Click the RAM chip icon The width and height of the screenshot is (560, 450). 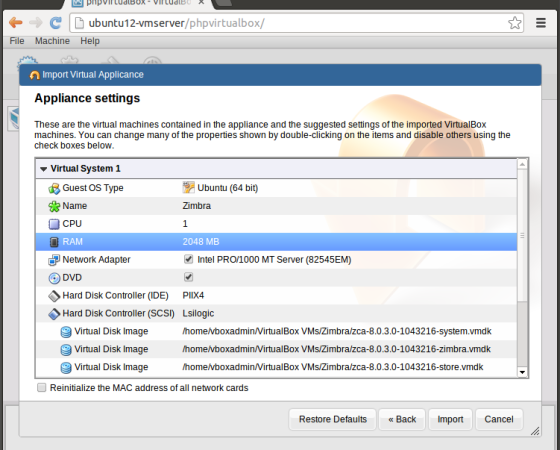tap(54, 242)
